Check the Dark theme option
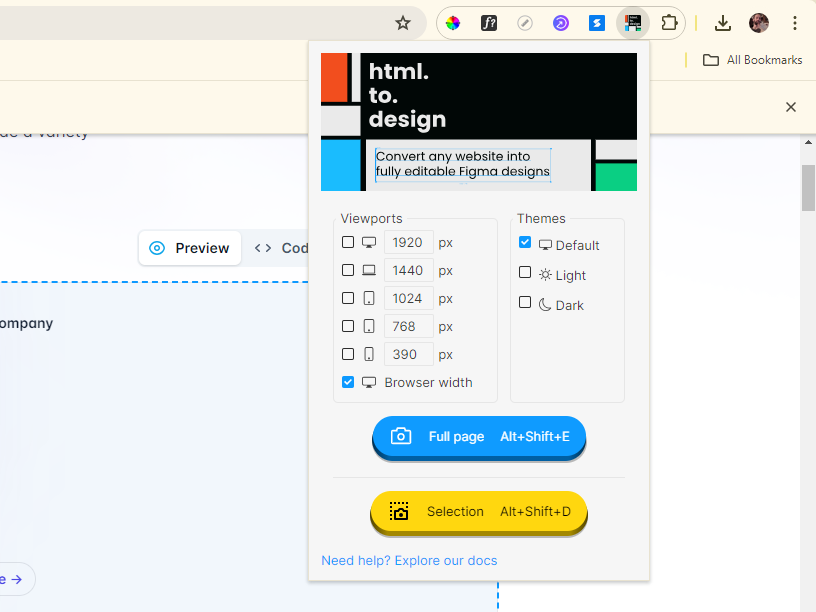Image resolution: width=816 pixels, height=612 pixels. pyautogui.click(x=525, y=300)
